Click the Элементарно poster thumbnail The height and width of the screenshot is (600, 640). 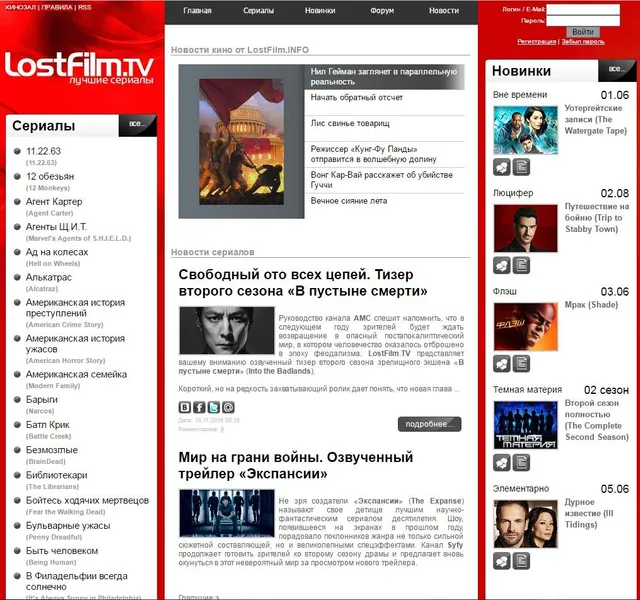pos(525,524)
